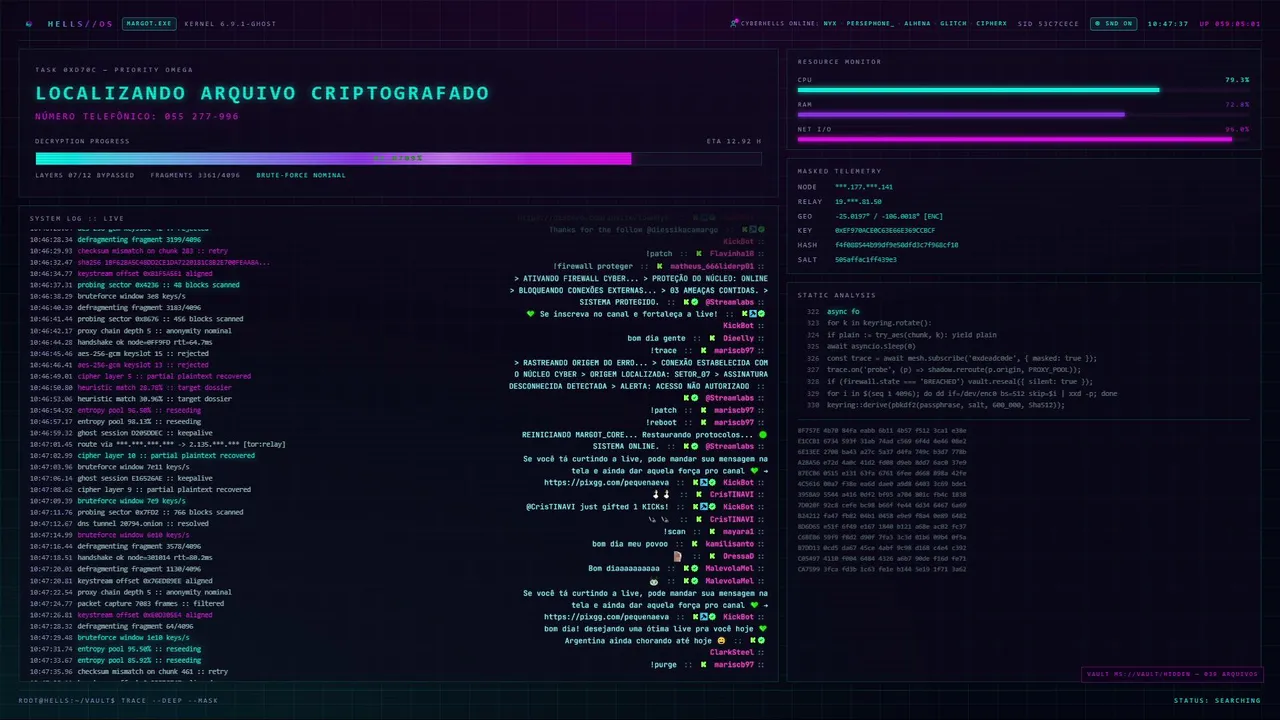1280x720 pixels.
Task: Click the 'NÚMERO TELEFÔNICO: 055 277-996' line
Action: coord(137,116)
